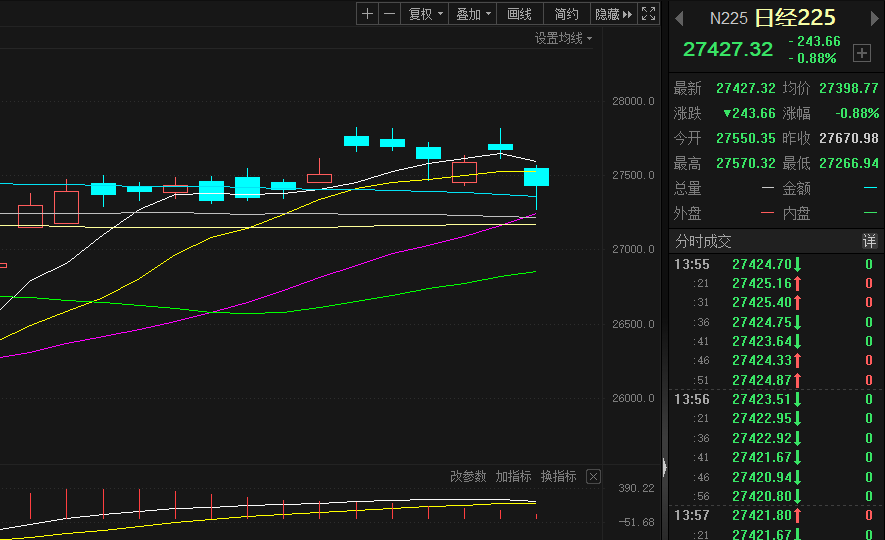
Task: Click 昨收 value 27670.98
Action: (849, 138)
